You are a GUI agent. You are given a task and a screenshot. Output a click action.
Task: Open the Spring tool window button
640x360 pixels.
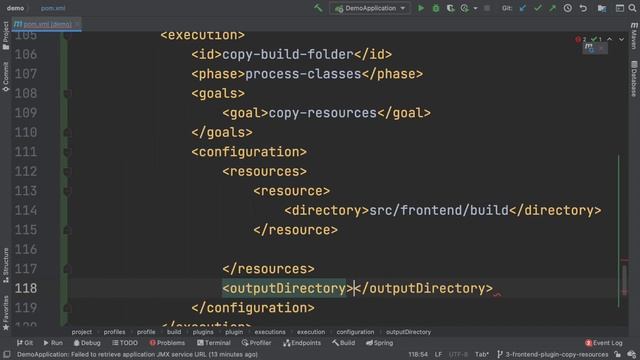pyautogui.click(x=379, y=343)
